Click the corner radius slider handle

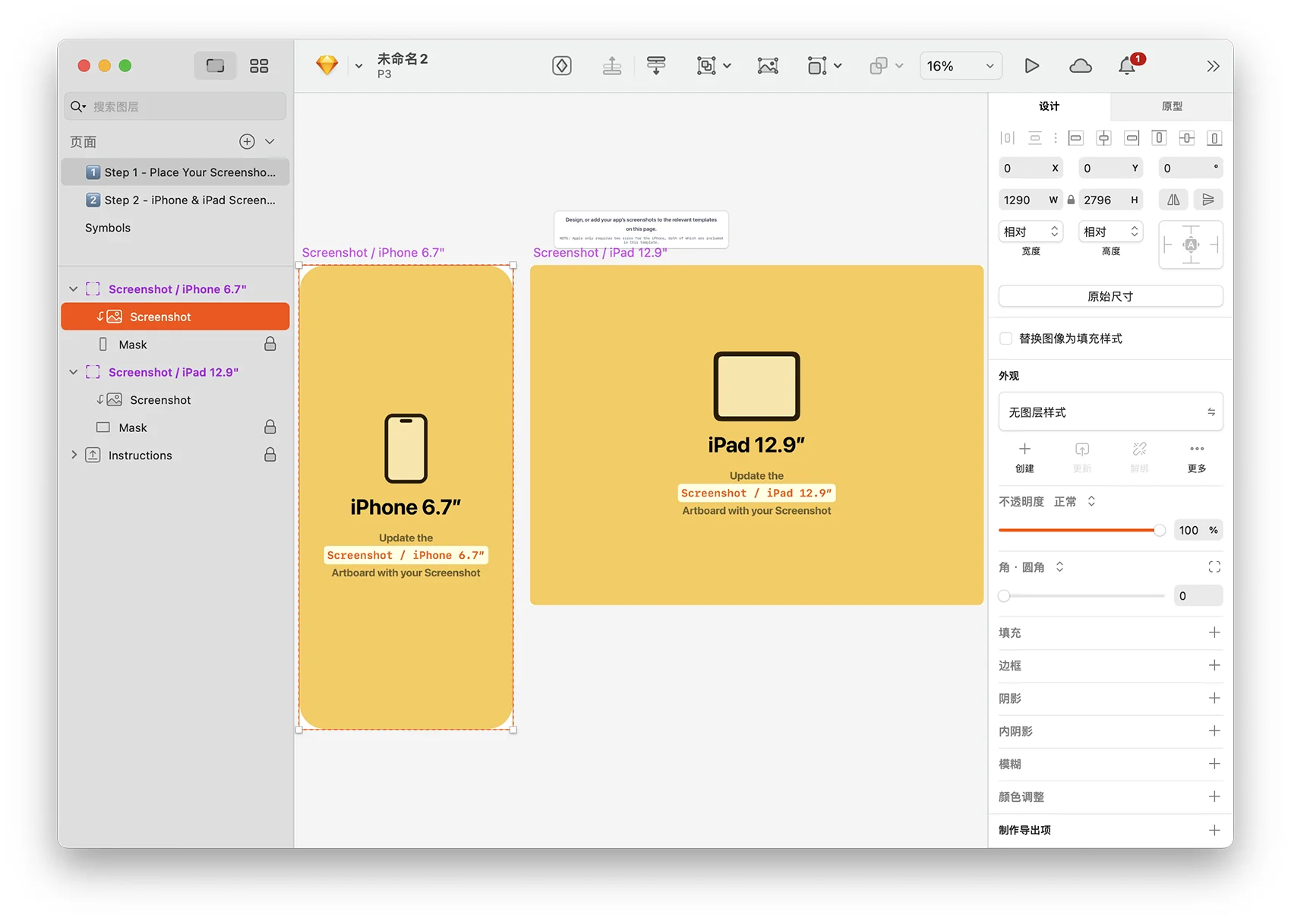click(1004, 596)
